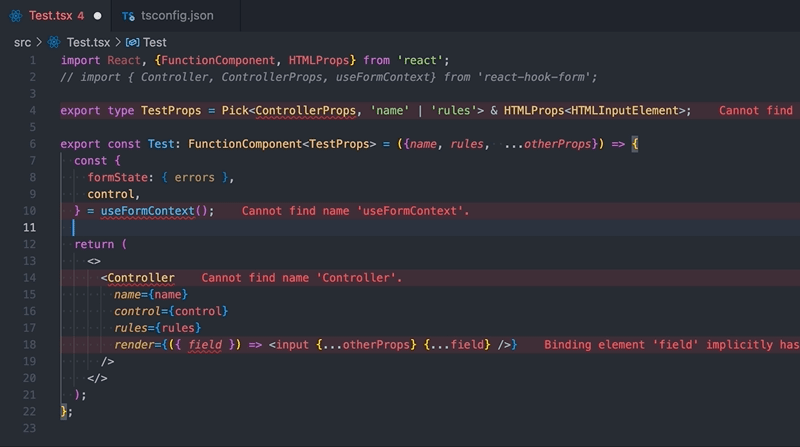Click the React icon in the breadcrumb
The height and width of the screenshot is (447, 800).
54,42
